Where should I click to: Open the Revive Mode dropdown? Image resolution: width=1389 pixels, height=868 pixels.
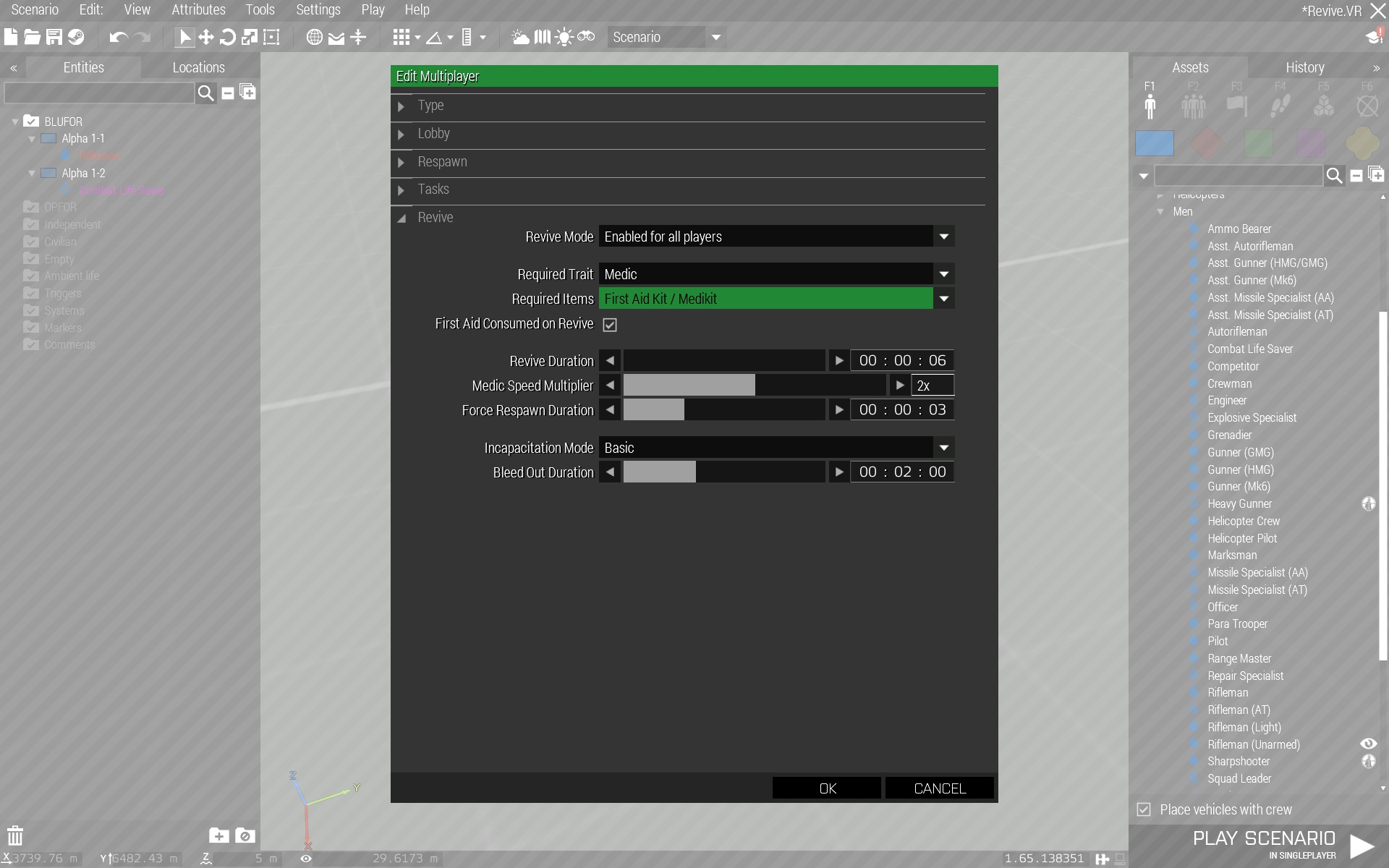pos(943,237)
